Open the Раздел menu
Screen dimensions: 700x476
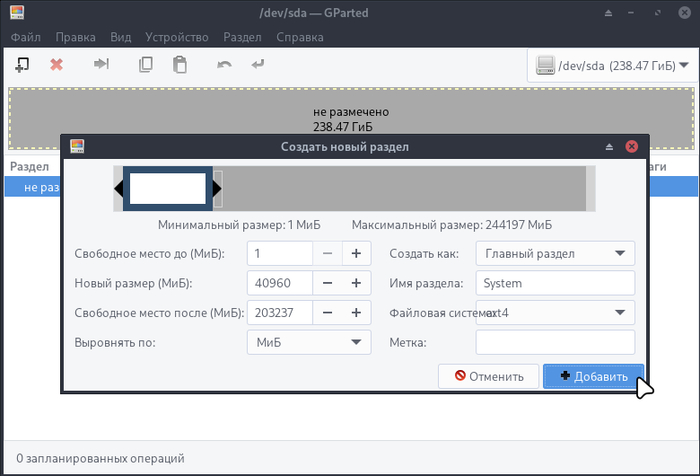point(241,37)
